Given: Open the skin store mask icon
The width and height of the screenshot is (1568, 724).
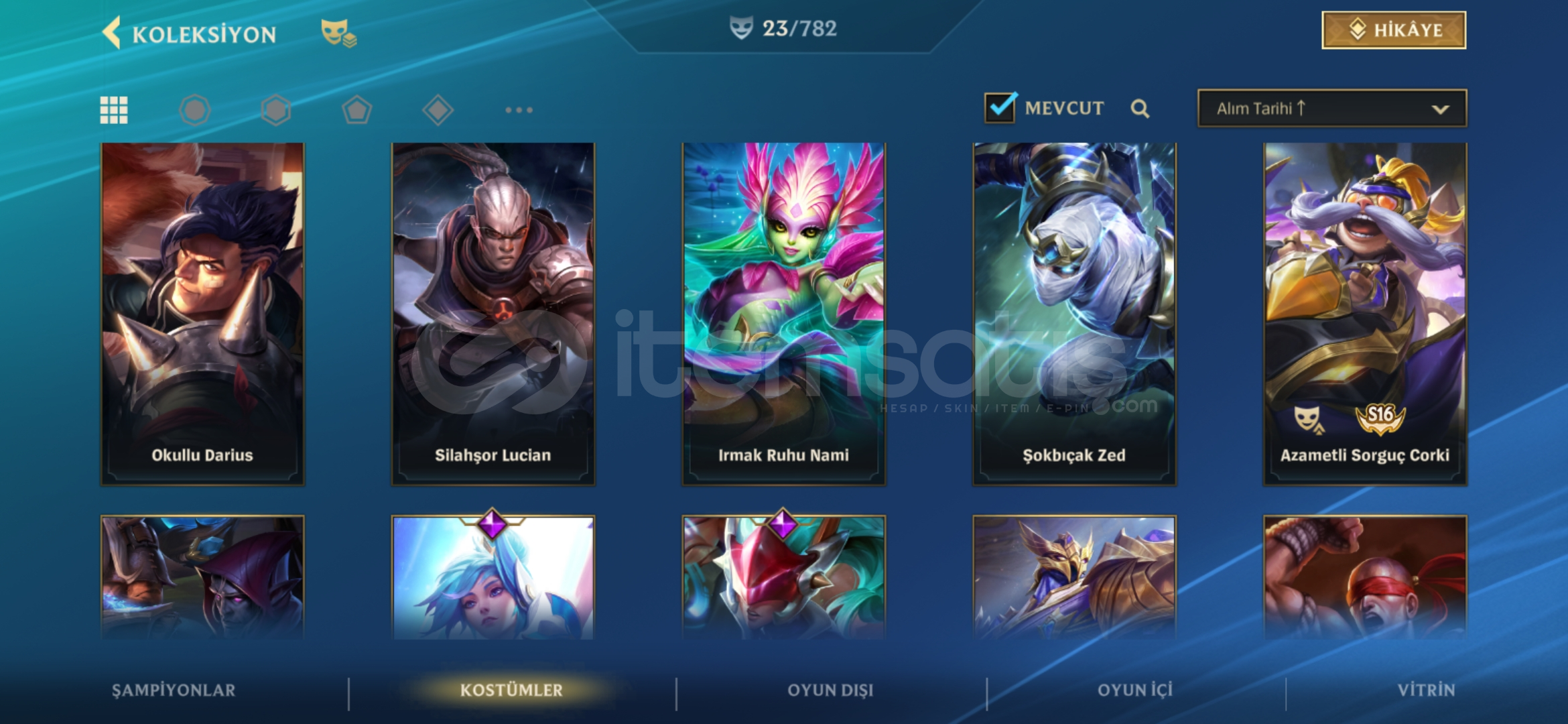Looking at the screenshot, I should point(338,33).
